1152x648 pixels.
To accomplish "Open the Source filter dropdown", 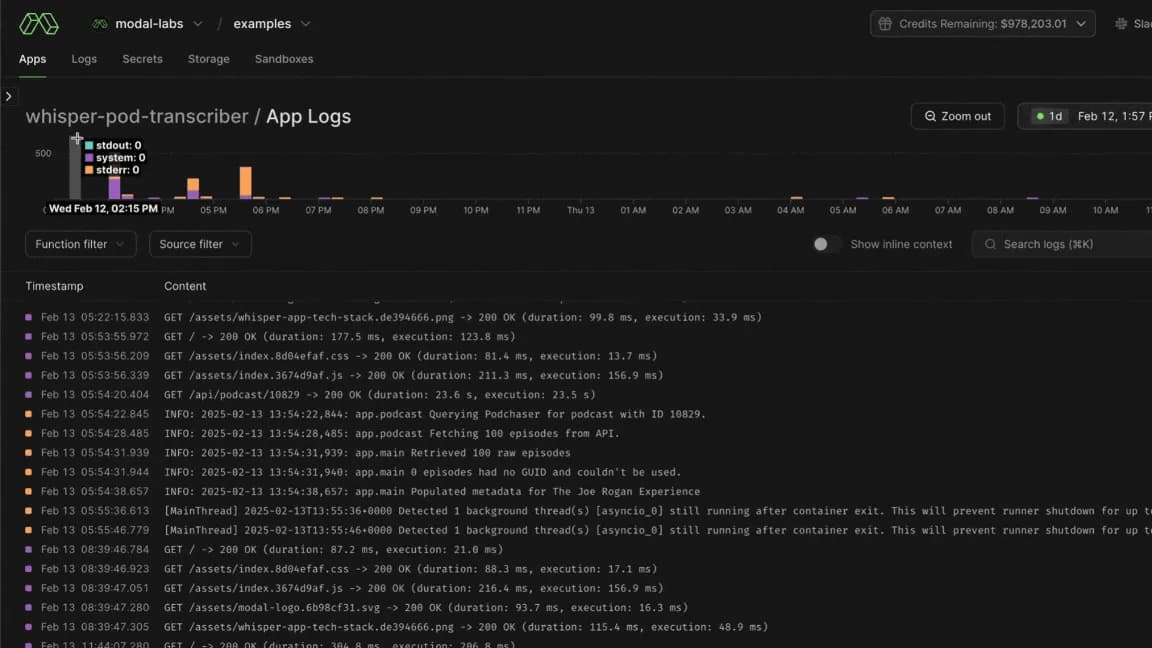I will point(200,244).
